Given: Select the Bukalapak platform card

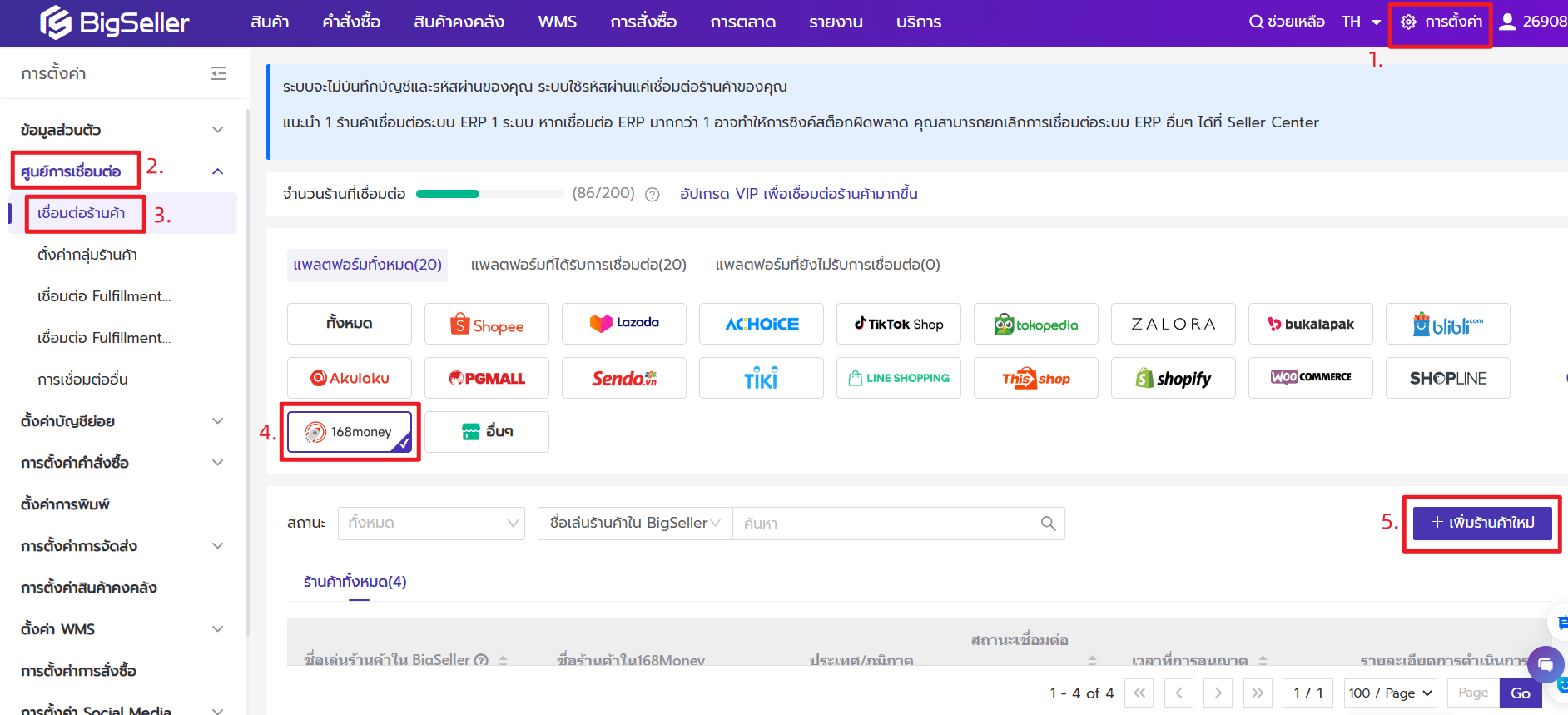Looking at the screenshot, I should coord(1311,324).
